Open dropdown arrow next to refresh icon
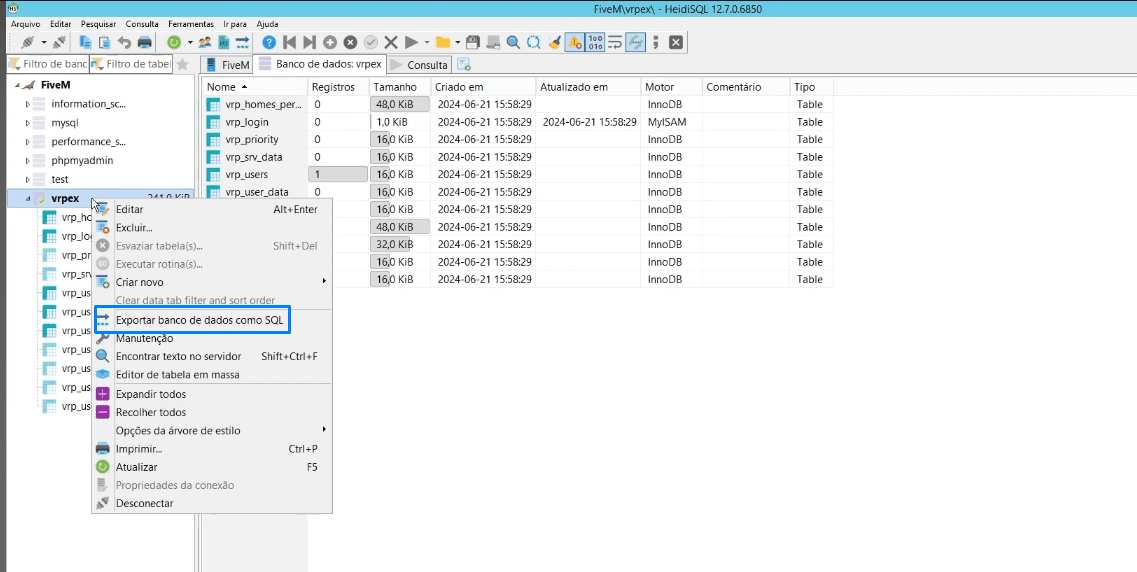 [x=190, y=42]
